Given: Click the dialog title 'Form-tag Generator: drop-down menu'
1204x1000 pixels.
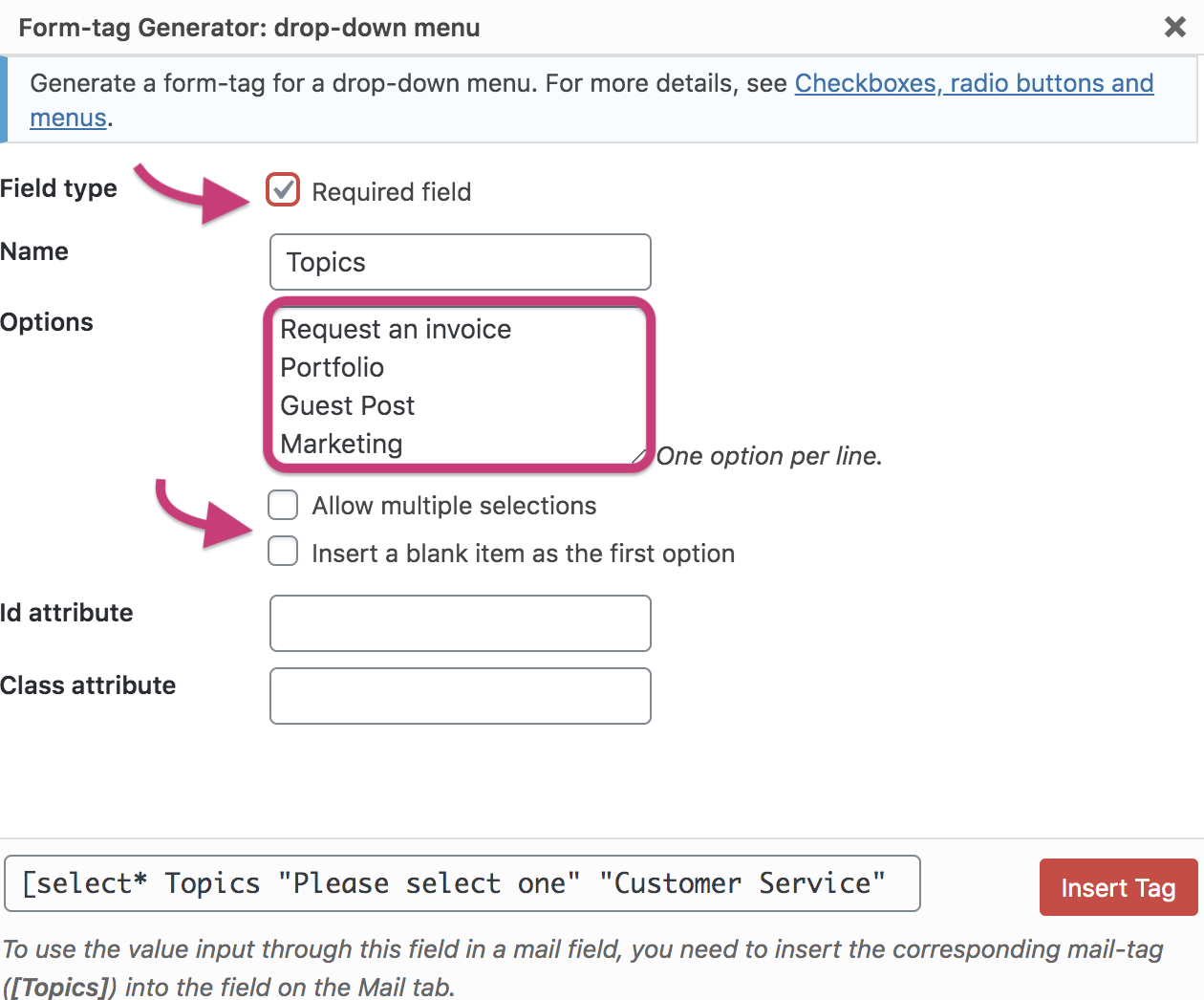Looking at the screenshot, I should [249, 28].
